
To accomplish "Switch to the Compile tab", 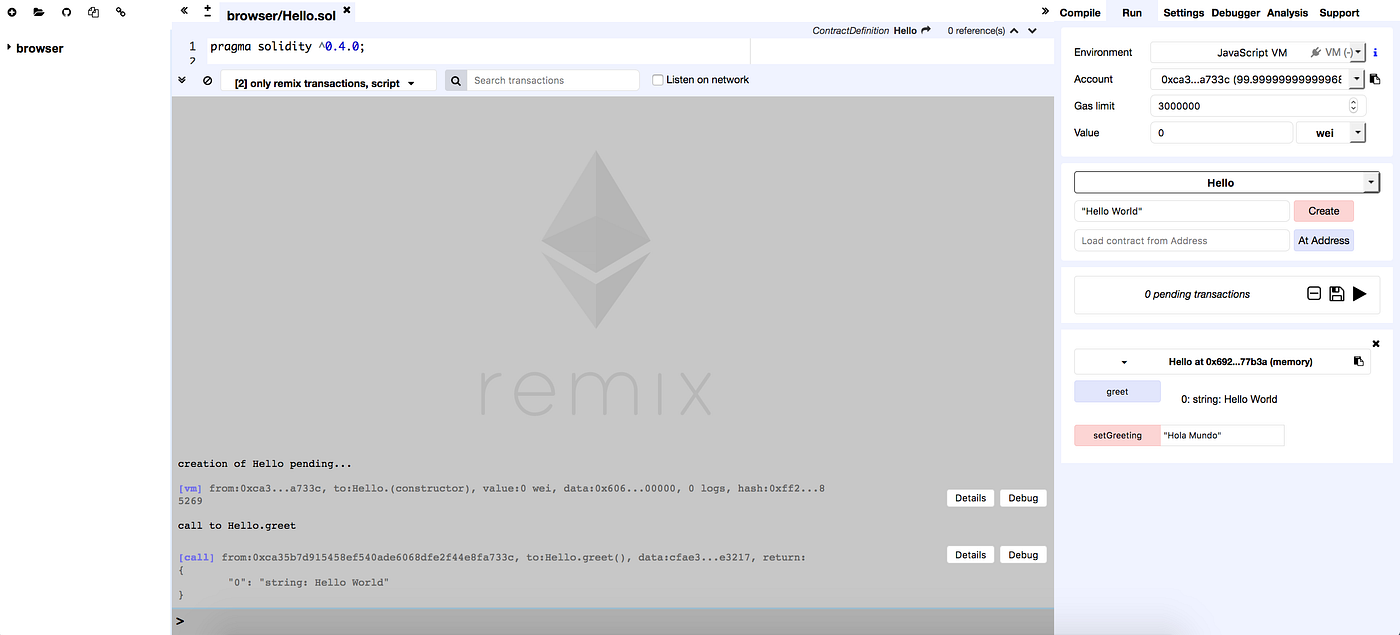I will point(1080,13).
